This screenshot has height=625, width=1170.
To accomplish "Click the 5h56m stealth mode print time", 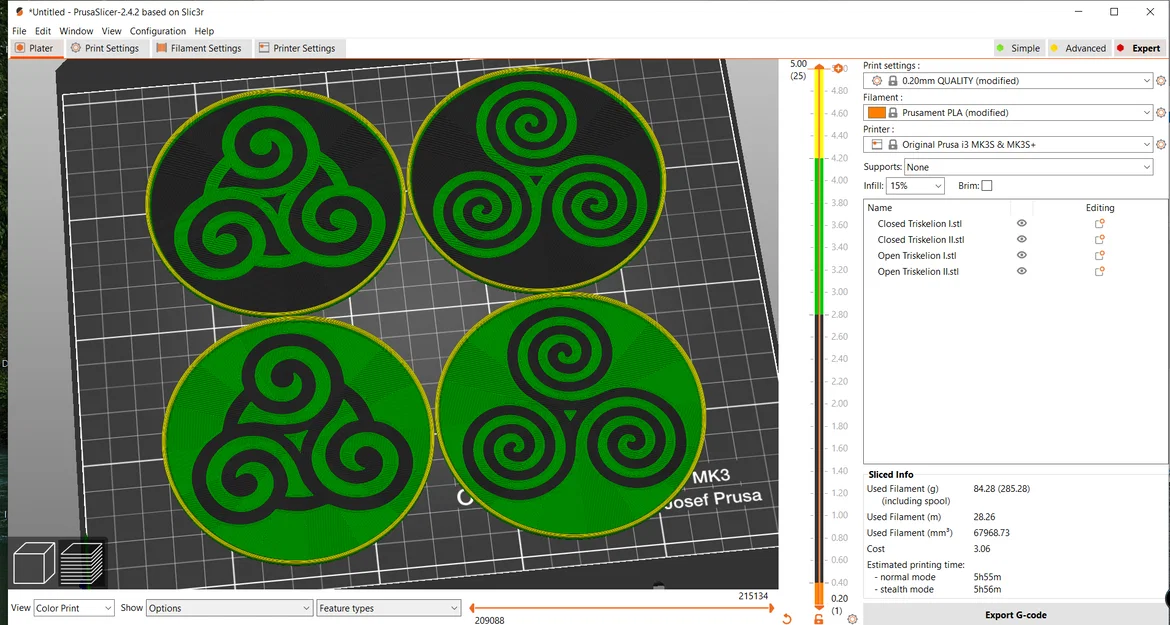I will (x=987, y=589).
